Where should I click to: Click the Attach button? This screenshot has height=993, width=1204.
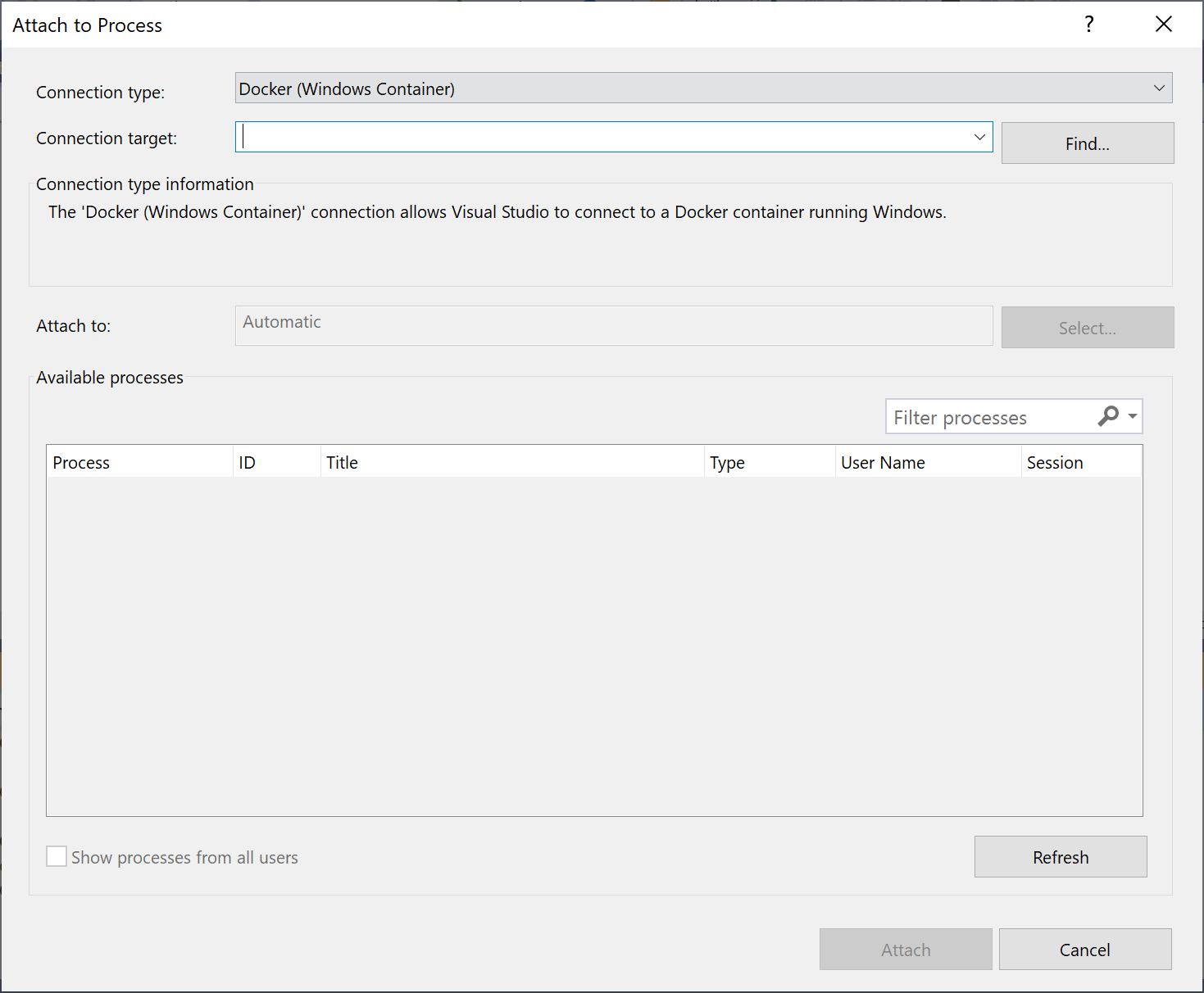click(906, 949)
